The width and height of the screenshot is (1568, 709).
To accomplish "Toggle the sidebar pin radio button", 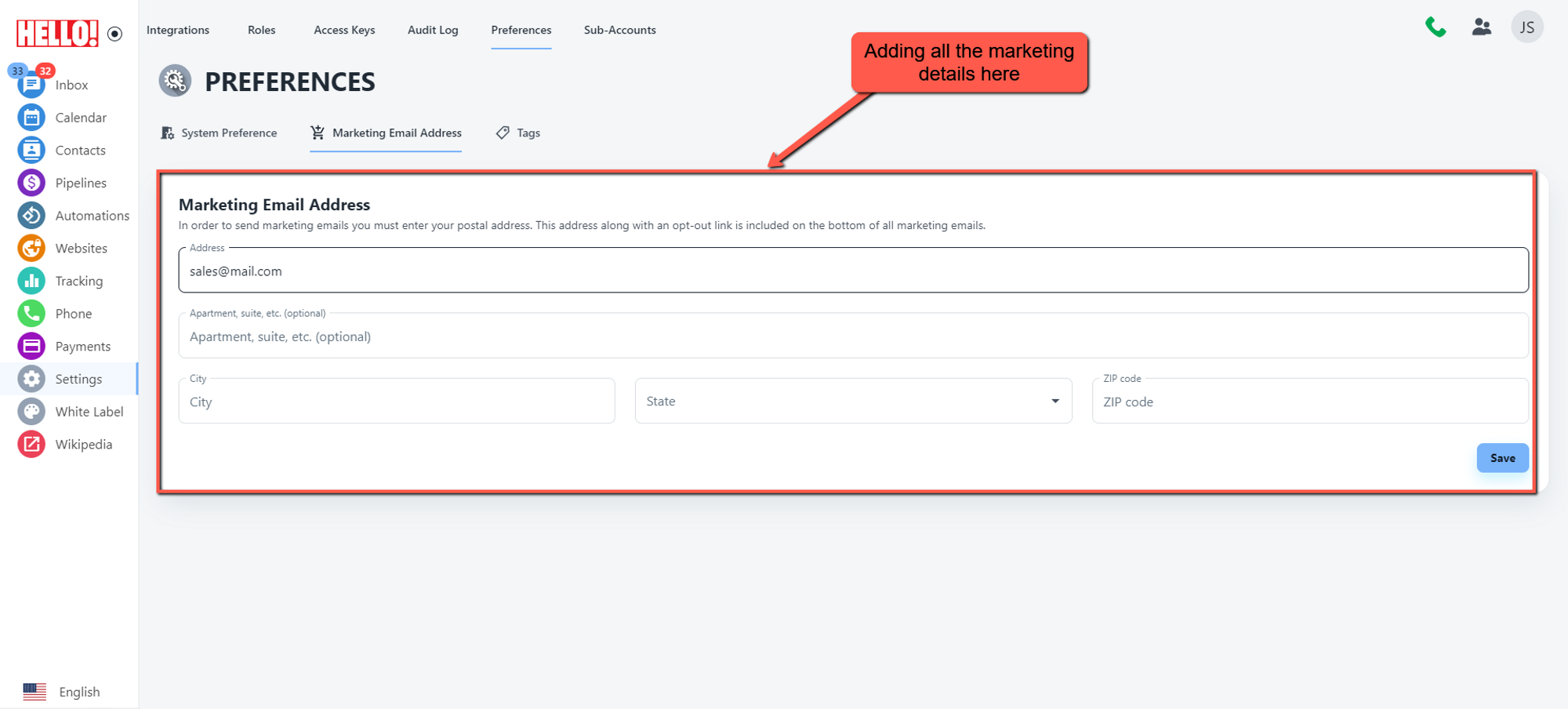I will tap(115, 34).
